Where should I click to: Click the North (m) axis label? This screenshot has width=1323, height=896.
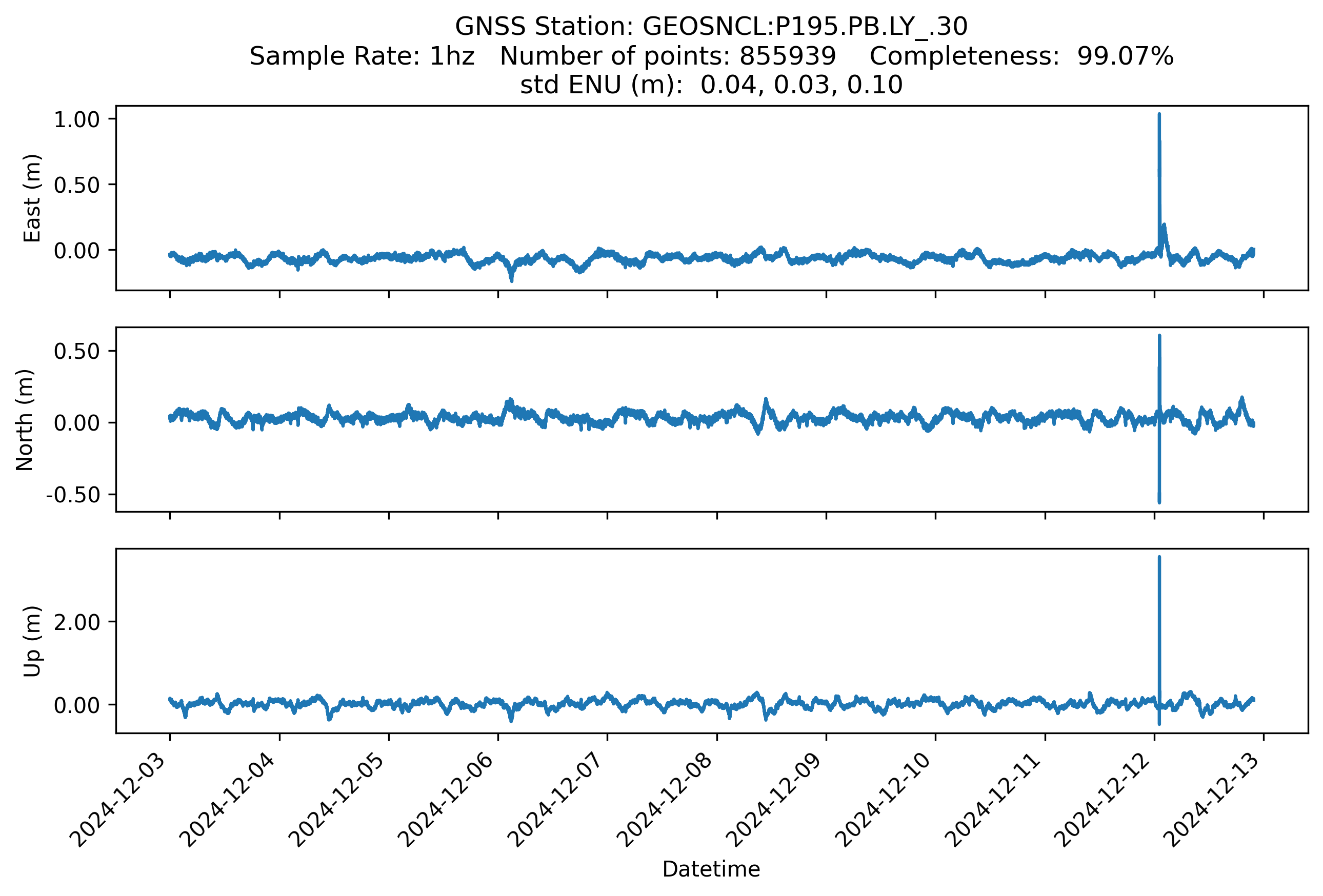coord(25,420)
